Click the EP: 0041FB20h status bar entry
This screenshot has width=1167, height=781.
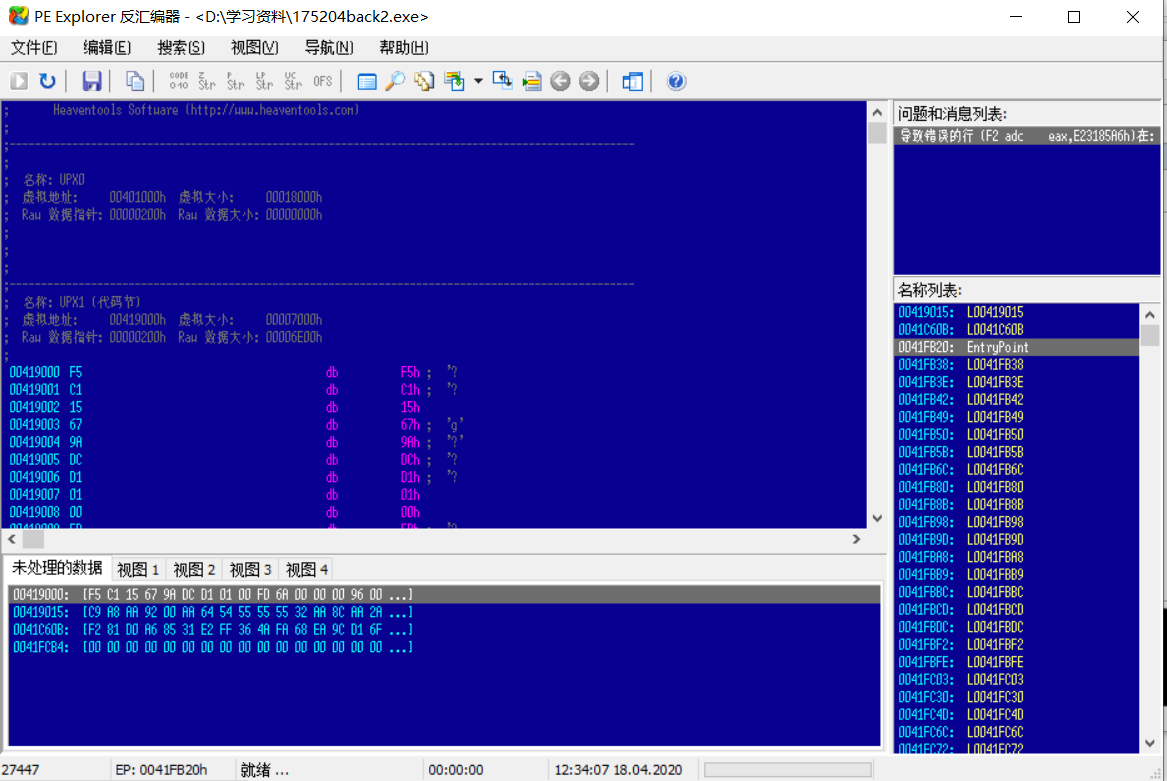(162, 769)
